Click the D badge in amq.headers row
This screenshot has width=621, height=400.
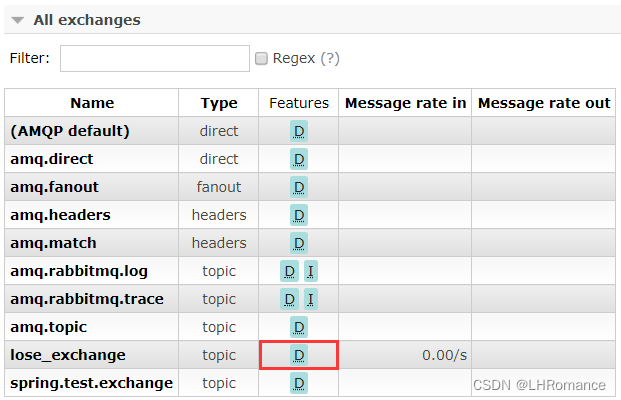[x=299, y=215]
